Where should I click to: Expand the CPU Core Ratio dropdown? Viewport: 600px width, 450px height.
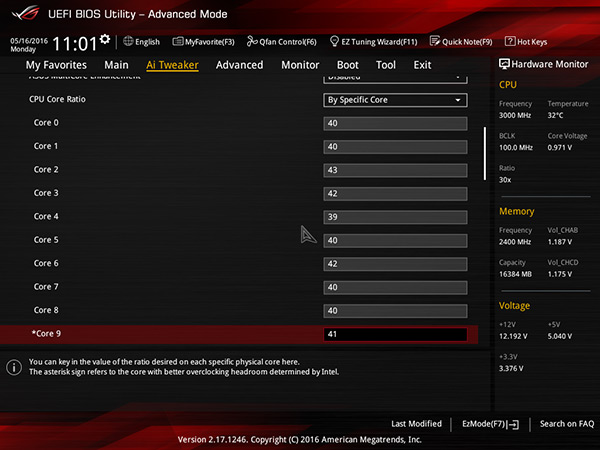click(395, 100)
